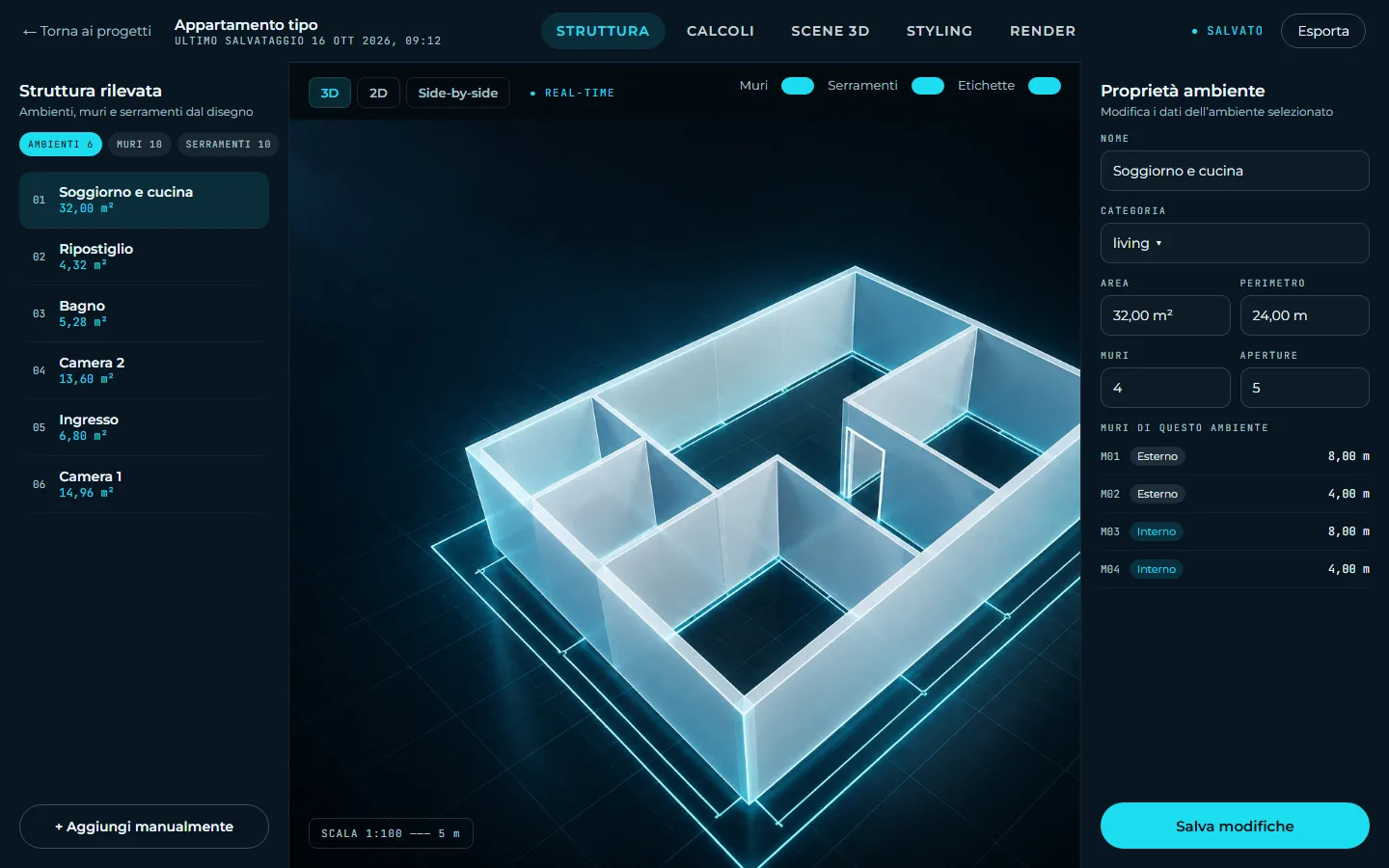The width and height of the screenshot is (1389, 868).
Task: Click the Area 32,00 m² field
Action: point(1165,315)
